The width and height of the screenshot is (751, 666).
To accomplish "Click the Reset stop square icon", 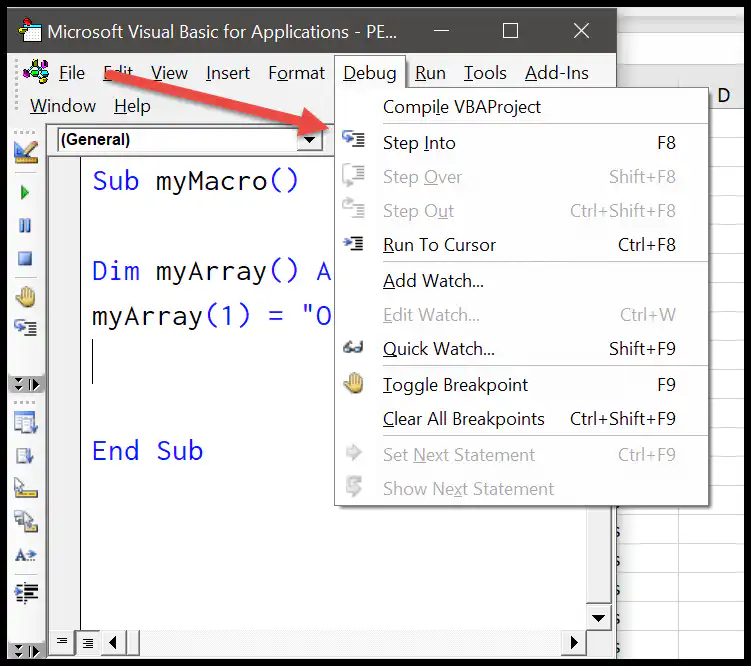I will [25, 259].
